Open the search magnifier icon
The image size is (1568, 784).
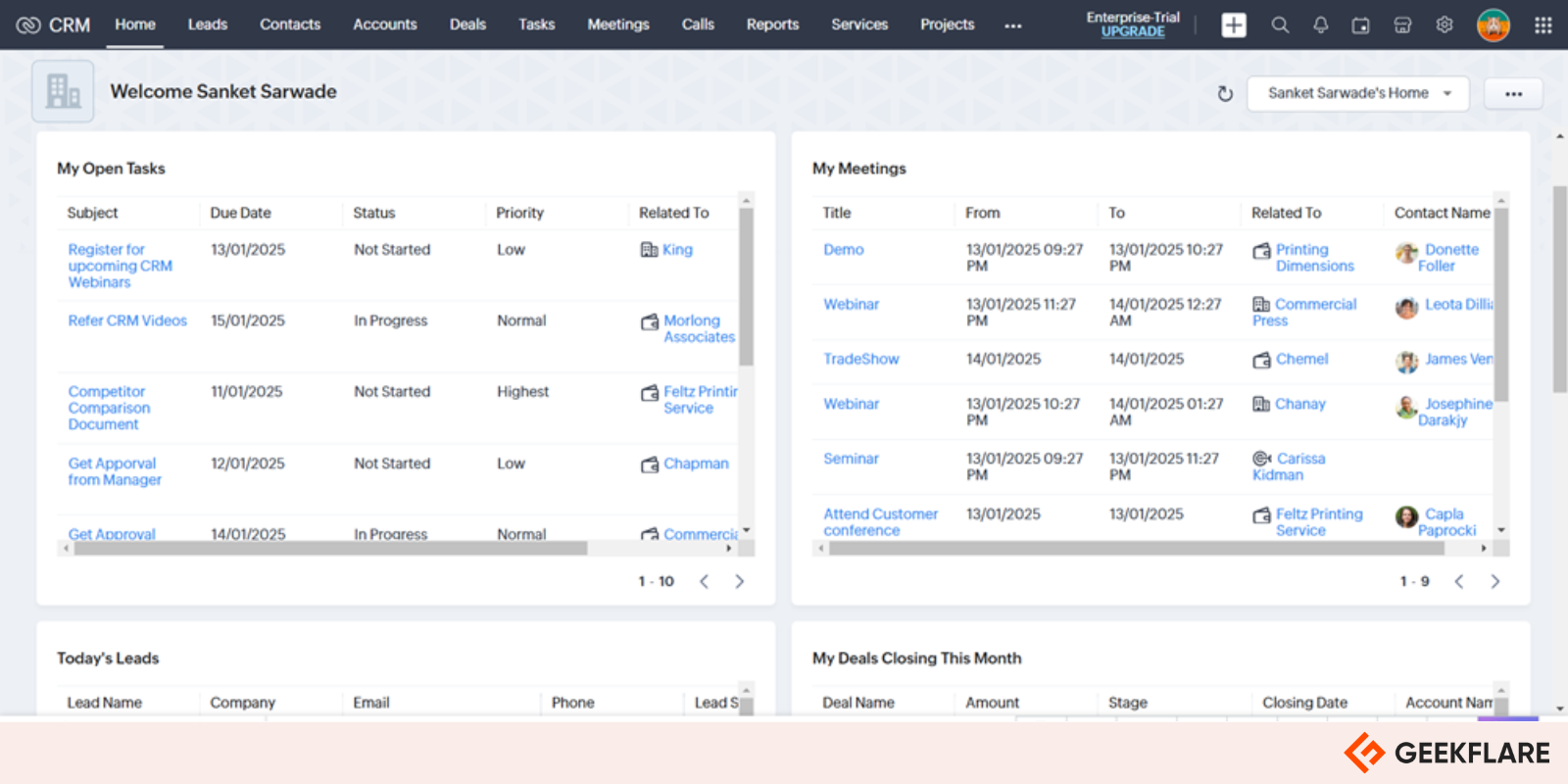[1280, 25]
